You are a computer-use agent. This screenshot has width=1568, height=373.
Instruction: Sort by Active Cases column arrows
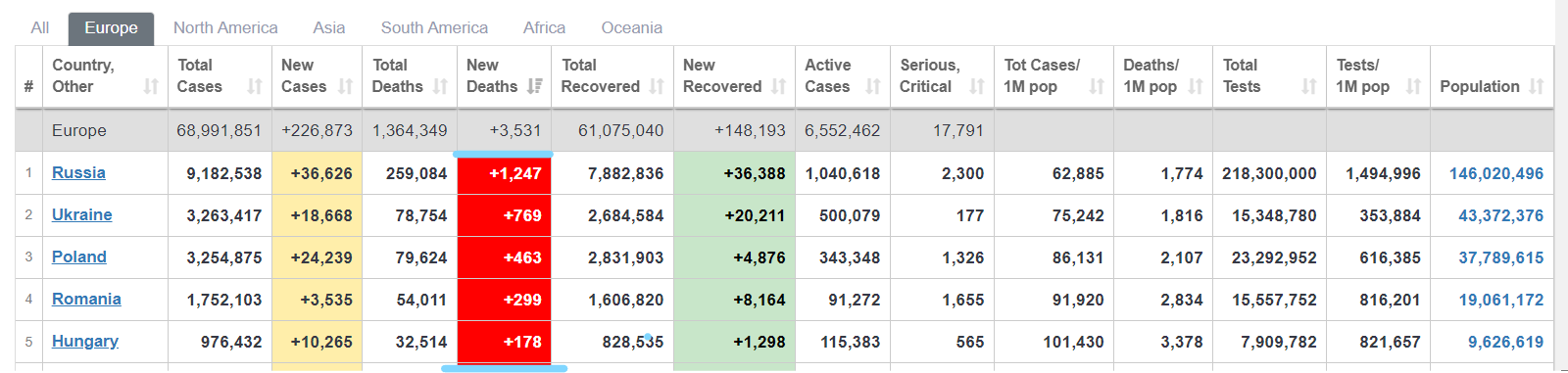click(873, 86)
